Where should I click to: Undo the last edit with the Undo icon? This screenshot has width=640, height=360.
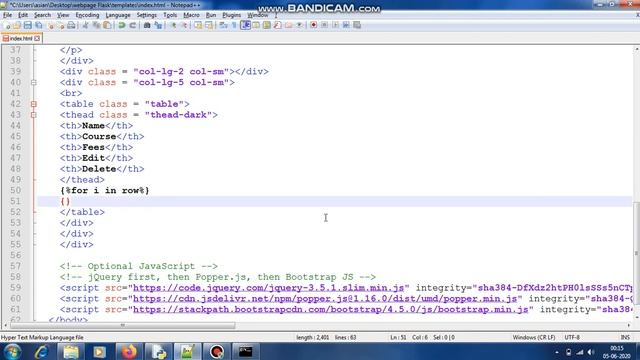121,25
